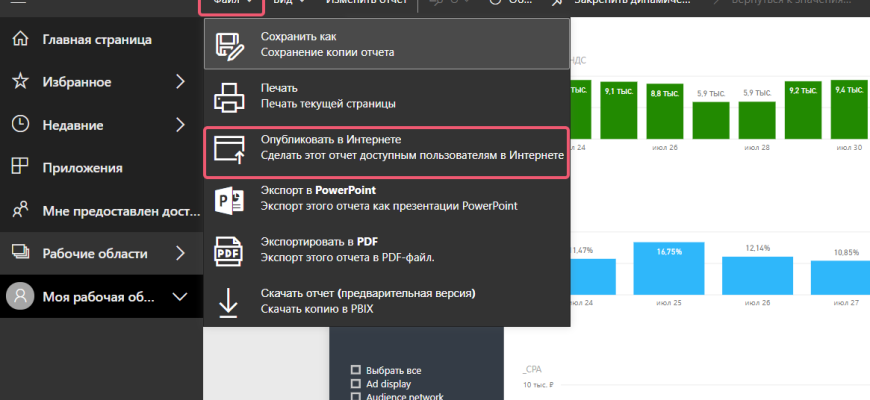Expand the Избранное chevron
Viewport: 870px width, 400px height.
[x=180, y=81]
